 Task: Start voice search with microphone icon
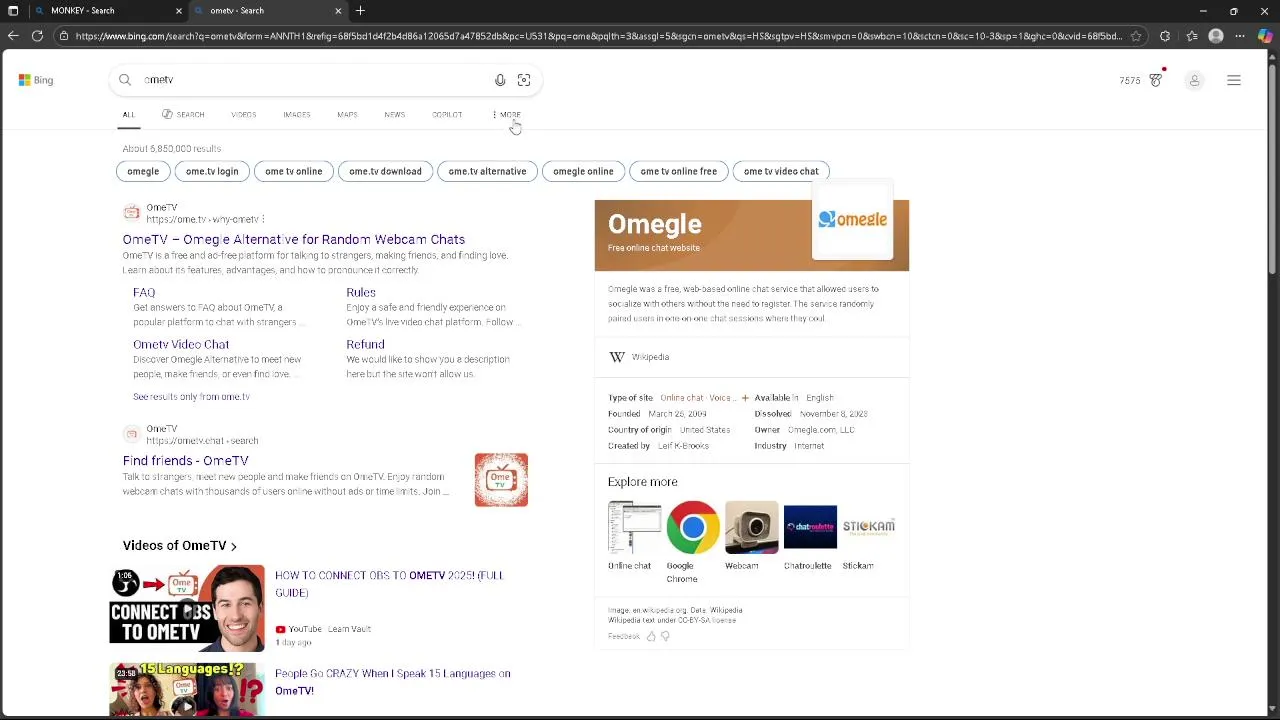(500, 80)
